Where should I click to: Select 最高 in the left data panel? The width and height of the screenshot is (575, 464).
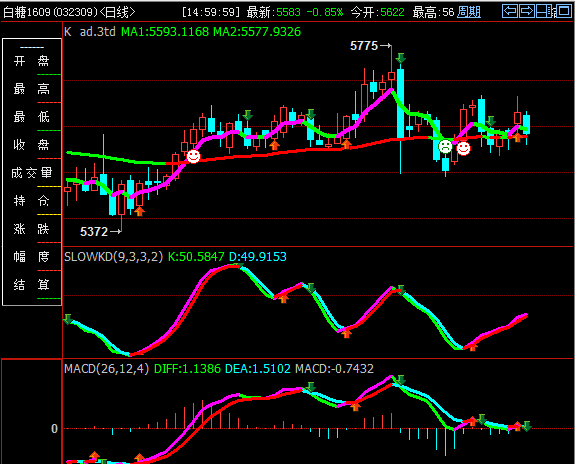(x=31, y=89)
